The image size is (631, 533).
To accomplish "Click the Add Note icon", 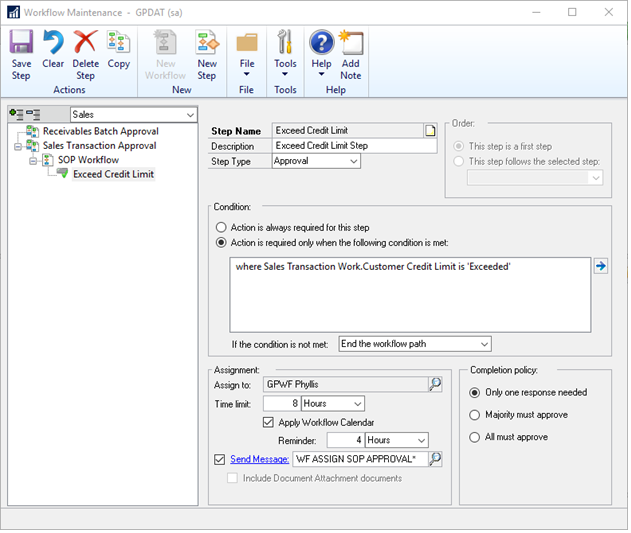I will (350, 44).
